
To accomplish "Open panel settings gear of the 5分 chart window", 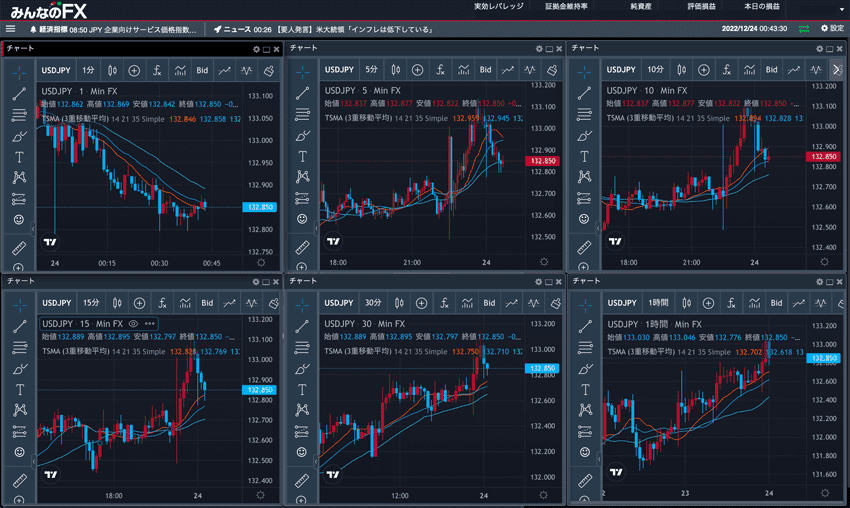I will [539, 49].
